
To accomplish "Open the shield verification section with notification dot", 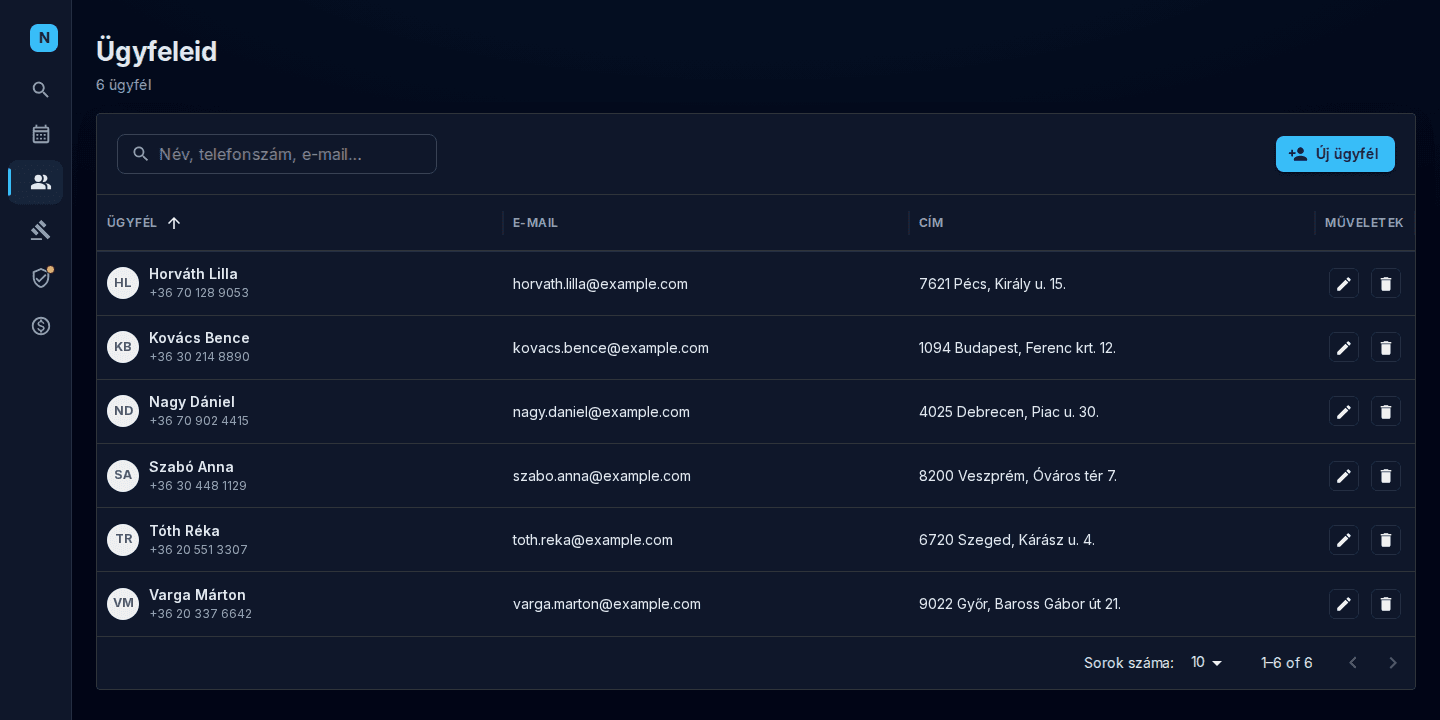I will [x=41, y=278].
